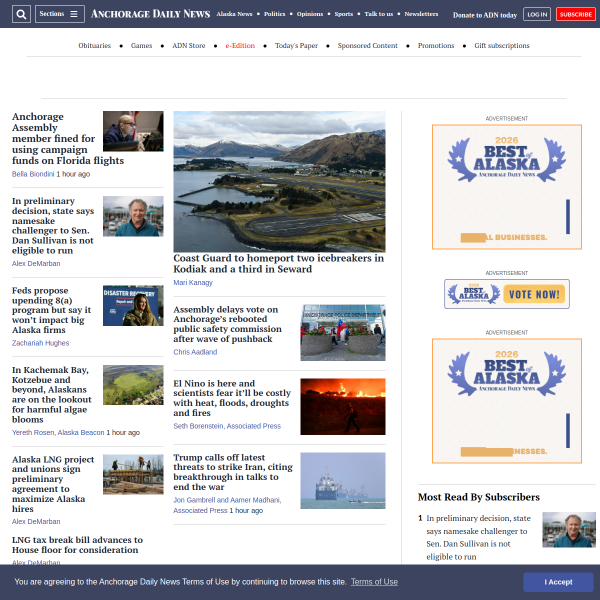This screenshot has width=600, height=600.
Task: Open the Sections hamburger menu
Action: pos(60,14)
